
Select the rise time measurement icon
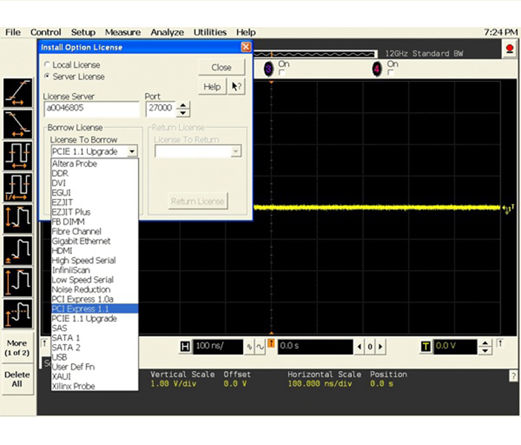[18, 93]
